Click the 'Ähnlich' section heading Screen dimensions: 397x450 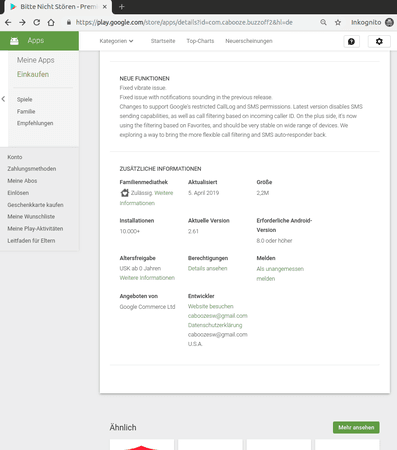click(123, 427)
